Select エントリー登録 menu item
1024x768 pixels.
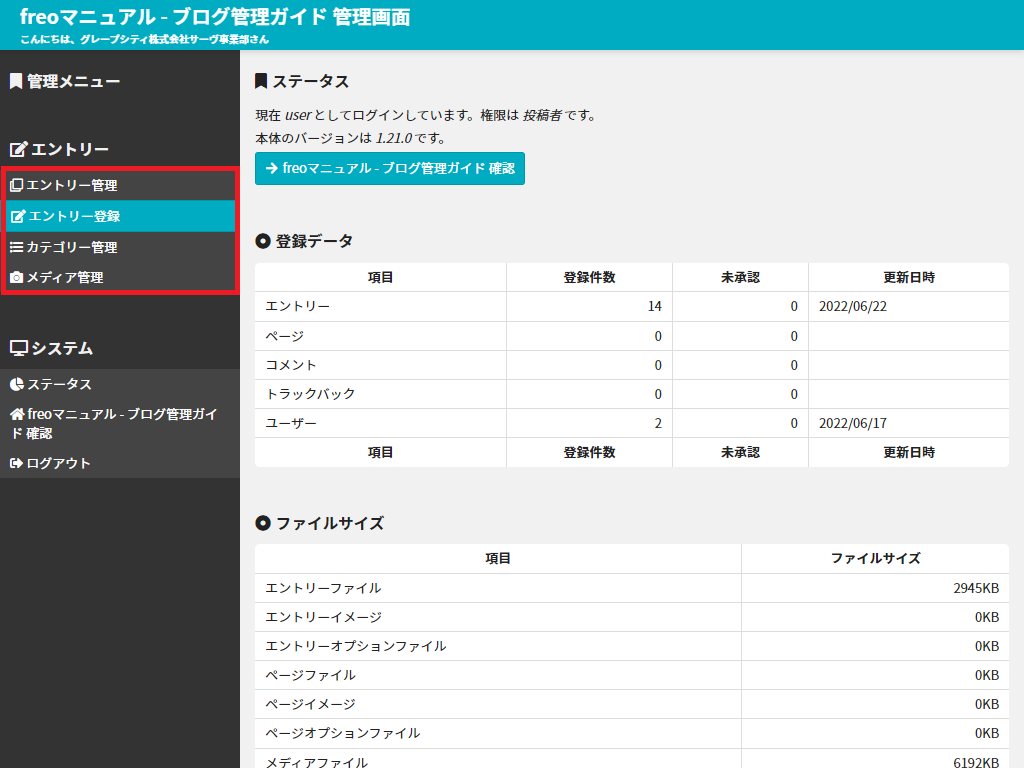point(120,216)
